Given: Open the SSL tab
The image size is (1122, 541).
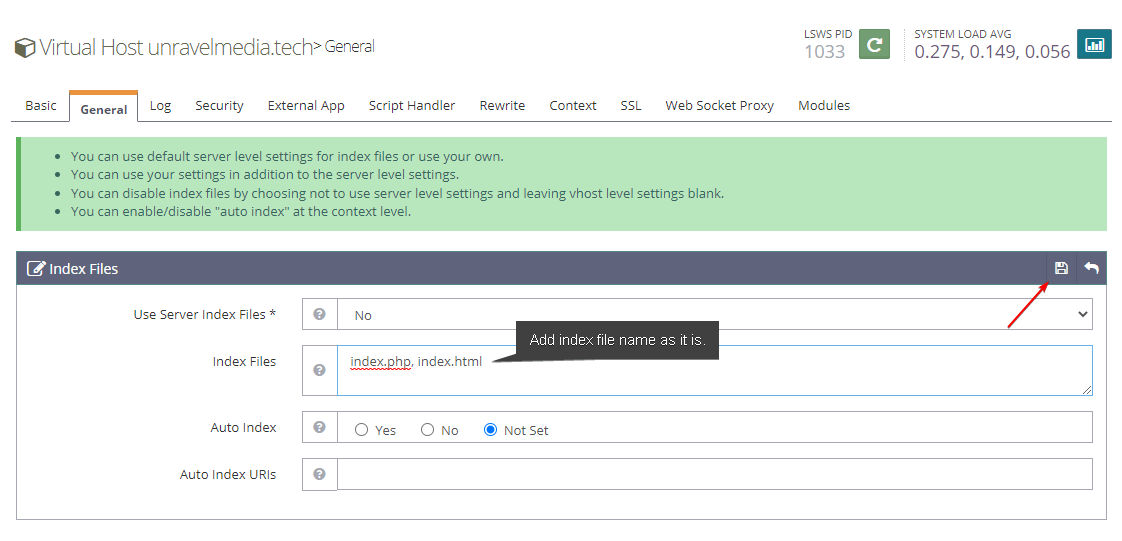Looking at the screenshot, I should [x=630, y=105].
